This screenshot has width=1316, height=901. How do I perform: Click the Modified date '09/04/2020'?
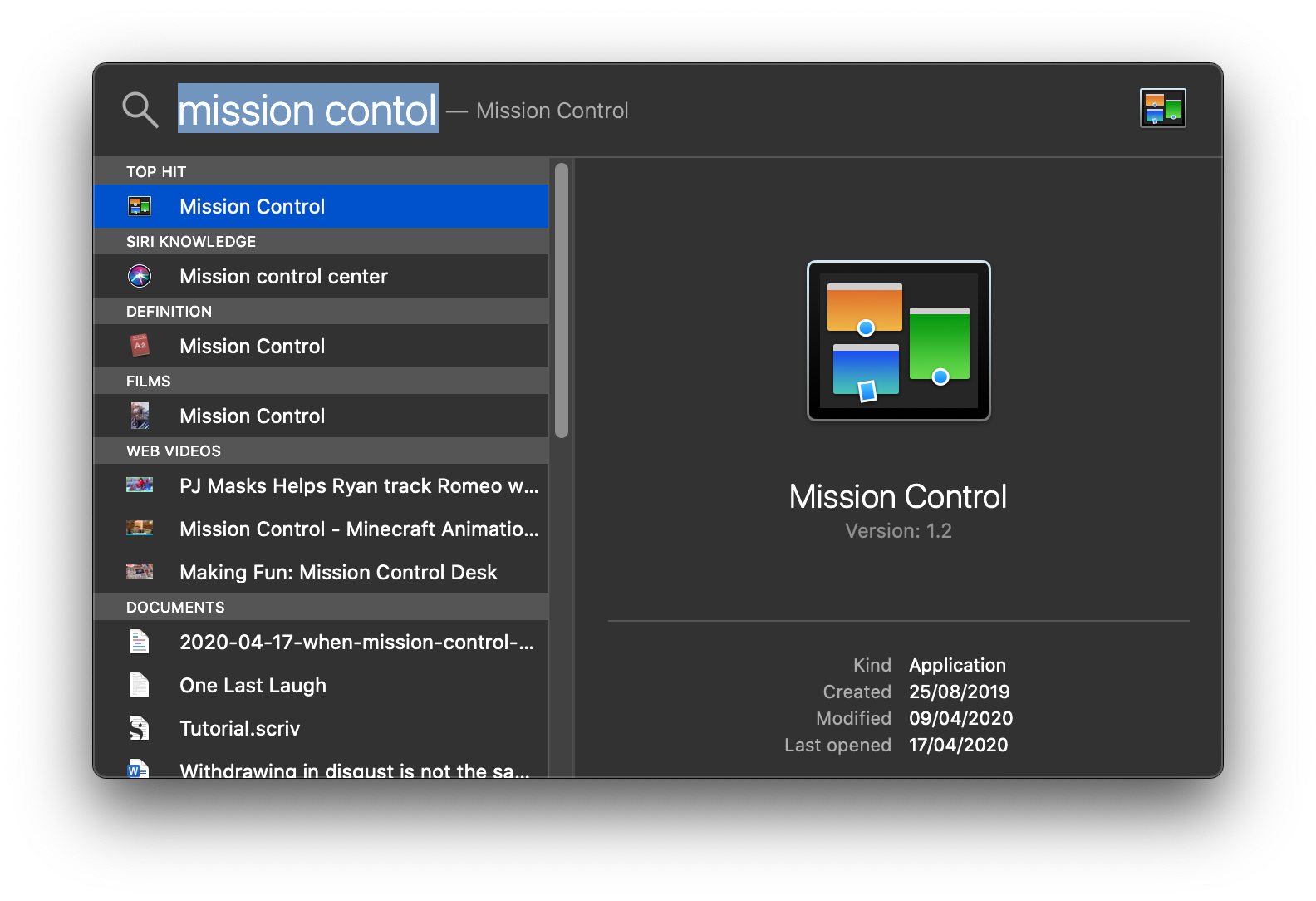[961, 718]
